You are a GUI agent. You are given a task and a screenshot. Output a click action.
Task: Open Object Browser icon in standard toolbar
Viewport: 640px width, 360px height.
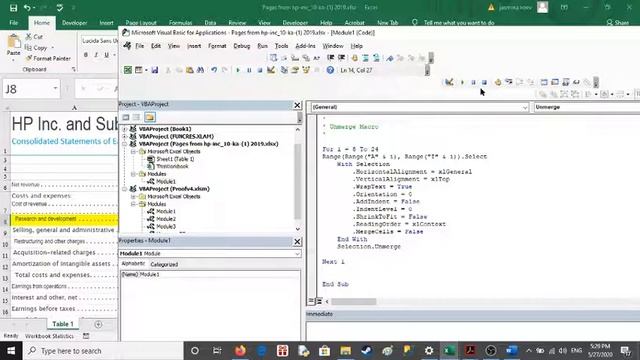point(306,70)
